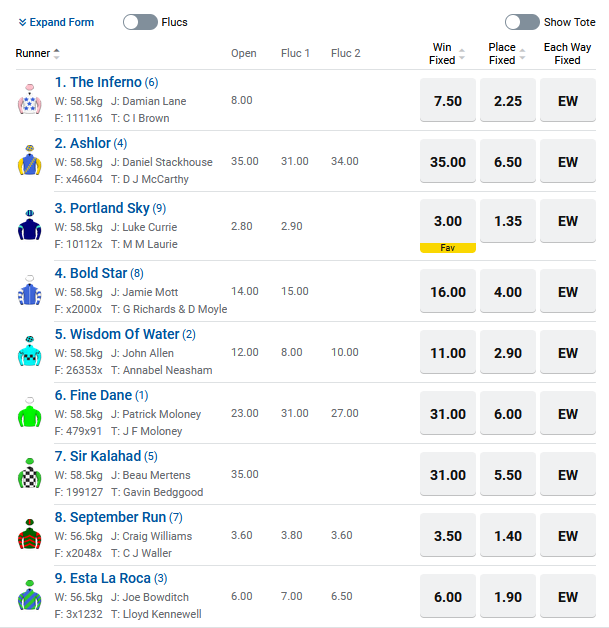Click Bold Star's blue striped silks icon

pos(28,291)
